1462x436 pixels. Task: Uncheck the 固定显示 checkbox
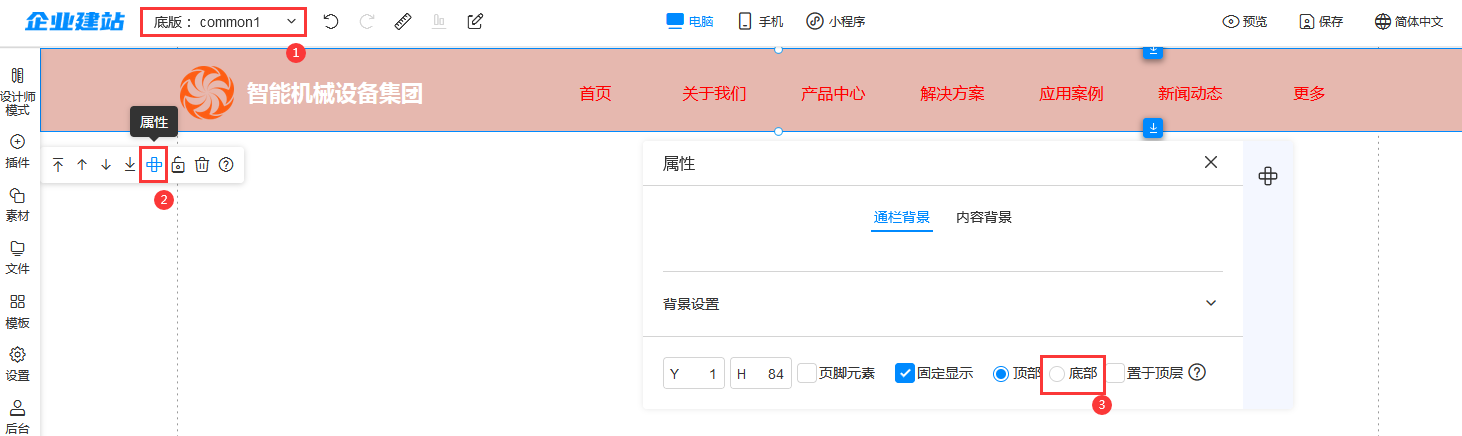904,373
